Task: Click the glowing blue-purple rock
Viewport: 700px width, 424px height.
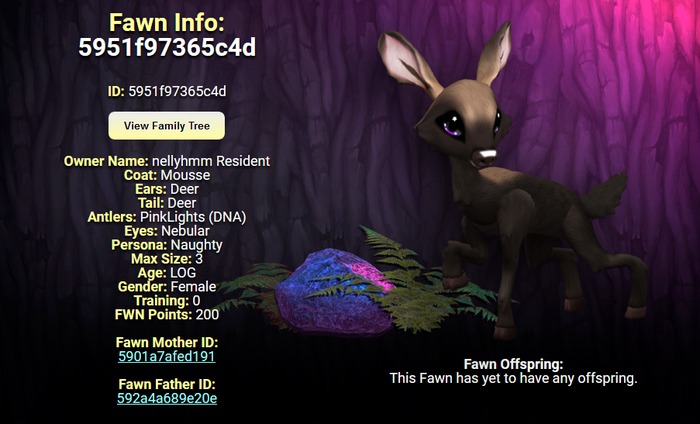Action: click(x=333, y=292)
